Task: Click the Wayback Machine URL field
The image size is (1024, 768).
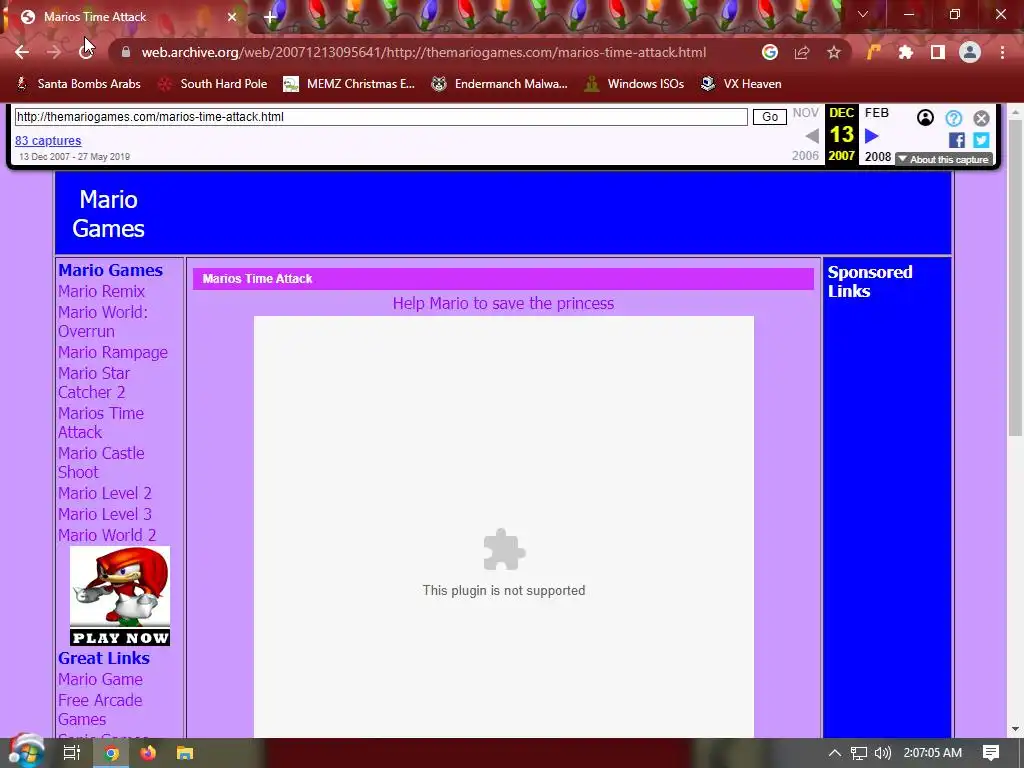Action: [381, 117]
